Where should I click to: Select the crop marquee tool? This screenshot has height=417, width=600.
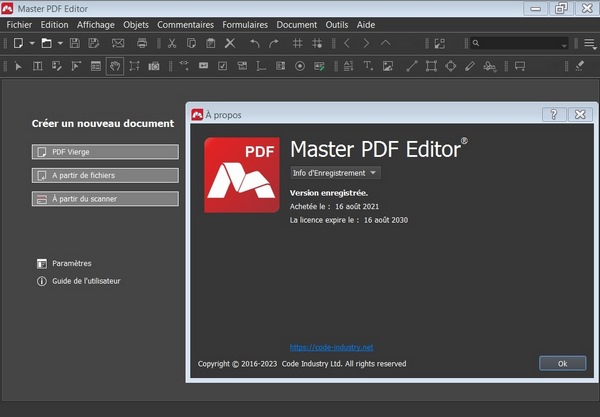pyautogui.click(x=134, y=66)
